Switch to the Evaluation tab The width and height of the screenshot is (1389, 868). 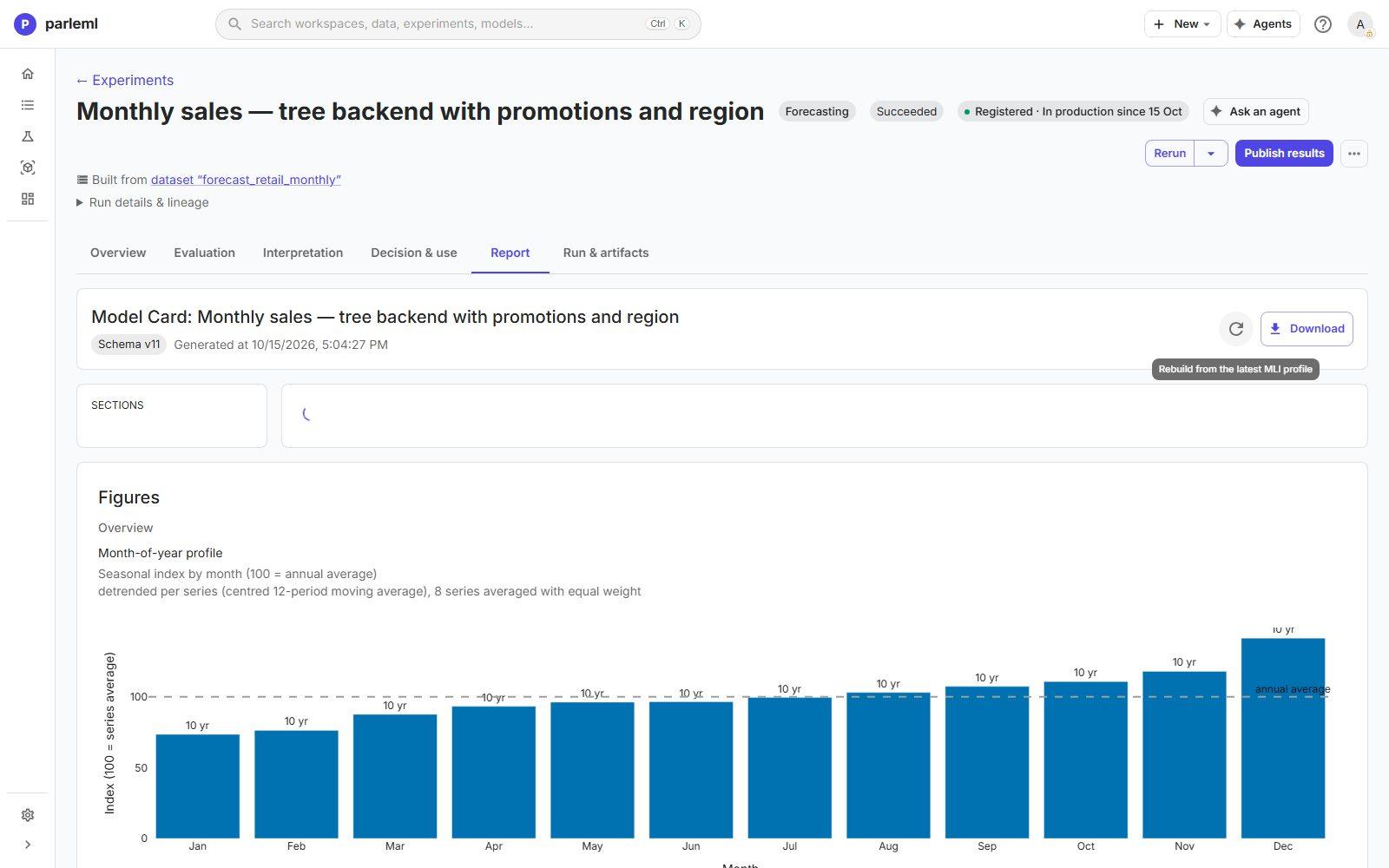coord(204,253)
